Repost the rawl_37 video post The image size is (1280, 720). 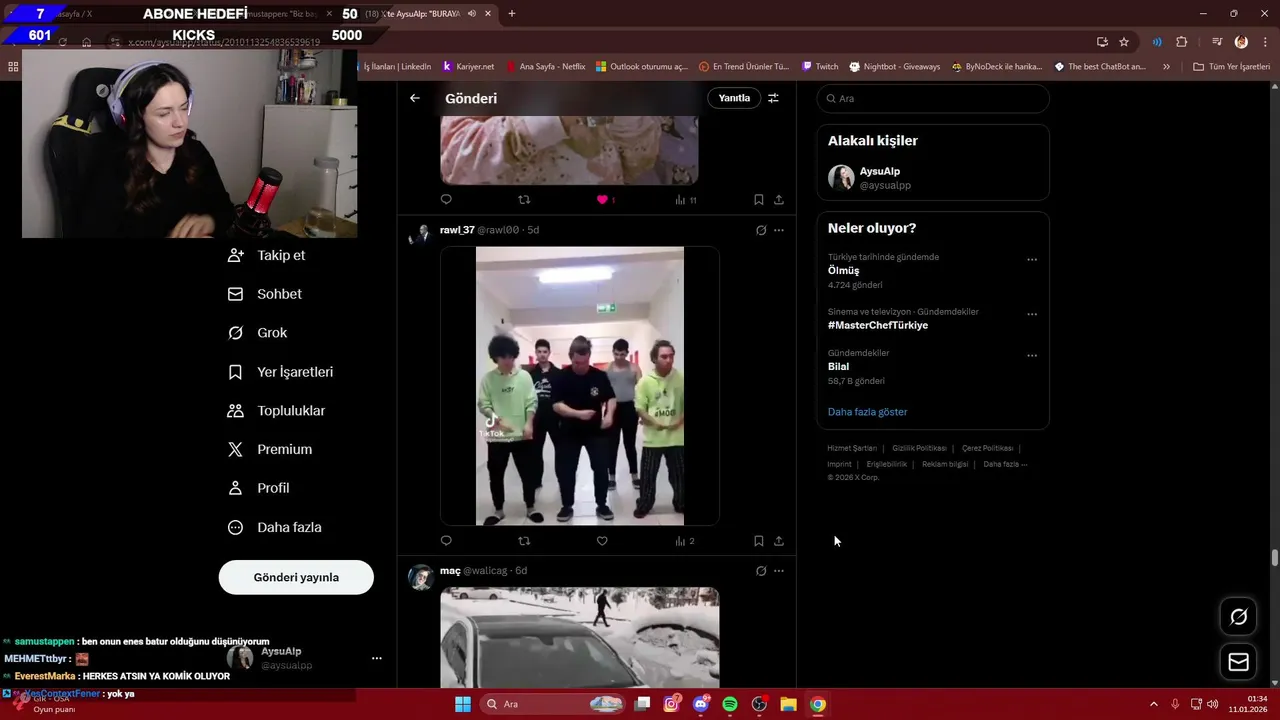(524, 541)
